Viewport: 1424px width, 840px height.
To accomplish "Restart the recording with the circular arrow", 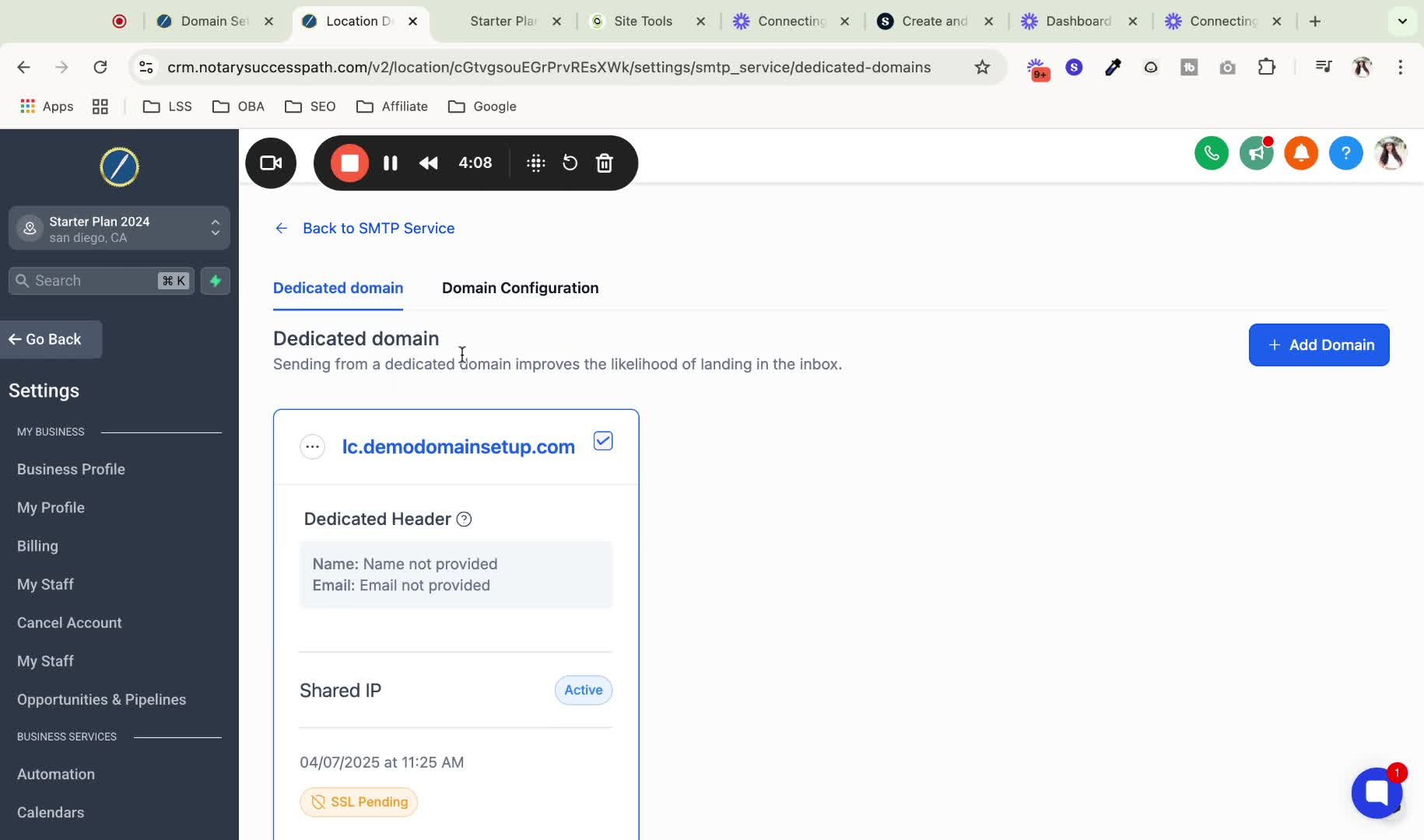I will point(570,163).
